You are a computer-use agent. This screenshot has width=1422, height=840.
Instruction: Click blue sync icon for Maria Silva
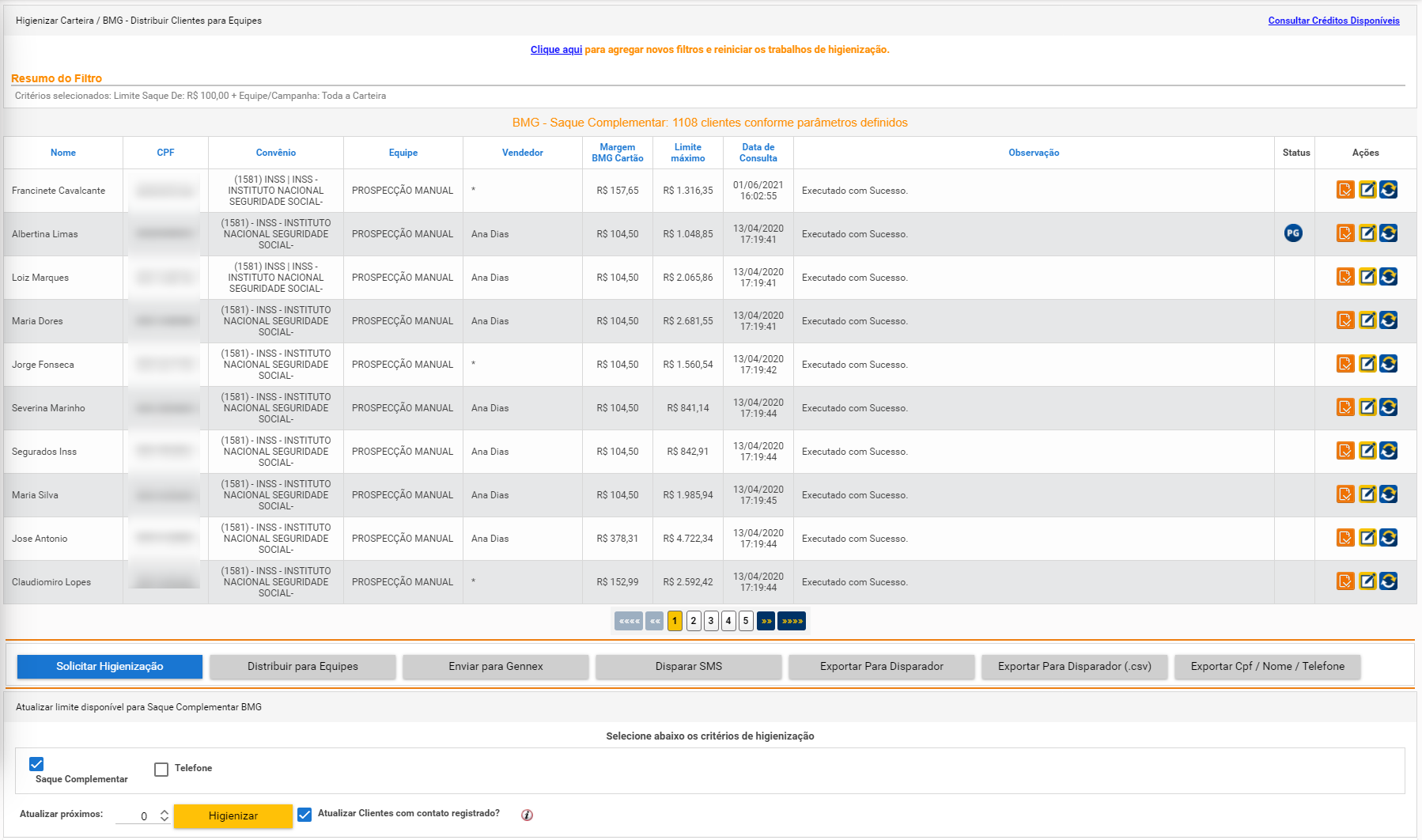(x=1388, y=494)
